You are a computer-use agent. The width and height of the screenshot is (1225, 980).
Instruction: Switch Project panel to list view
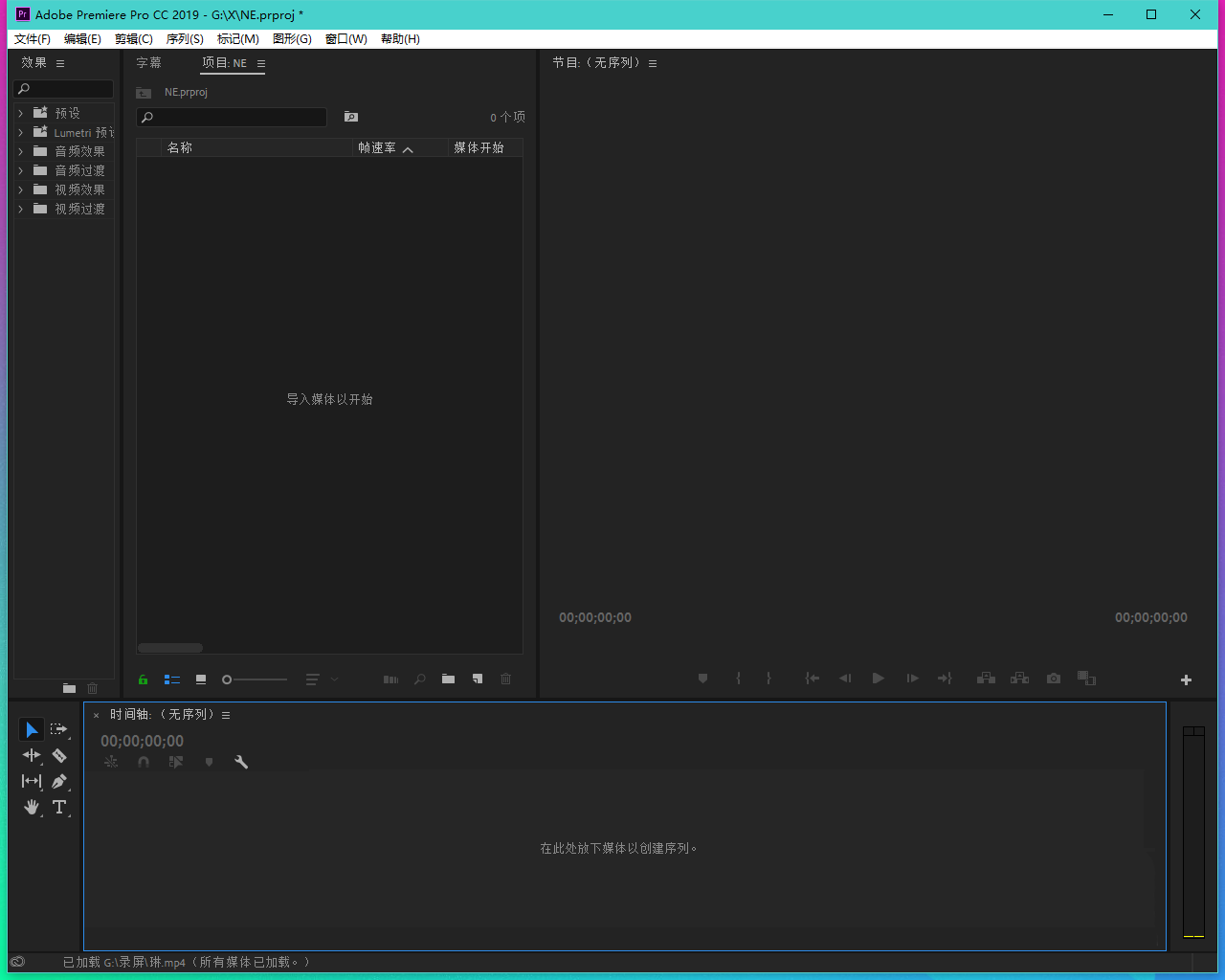tap(172, 679)
